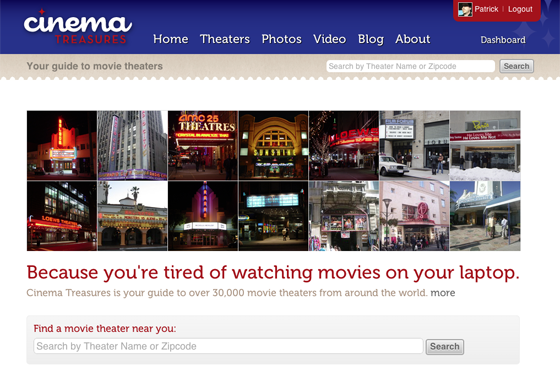Open the Blog page
The height and width of the screenshot is (382, 560).
371,39
